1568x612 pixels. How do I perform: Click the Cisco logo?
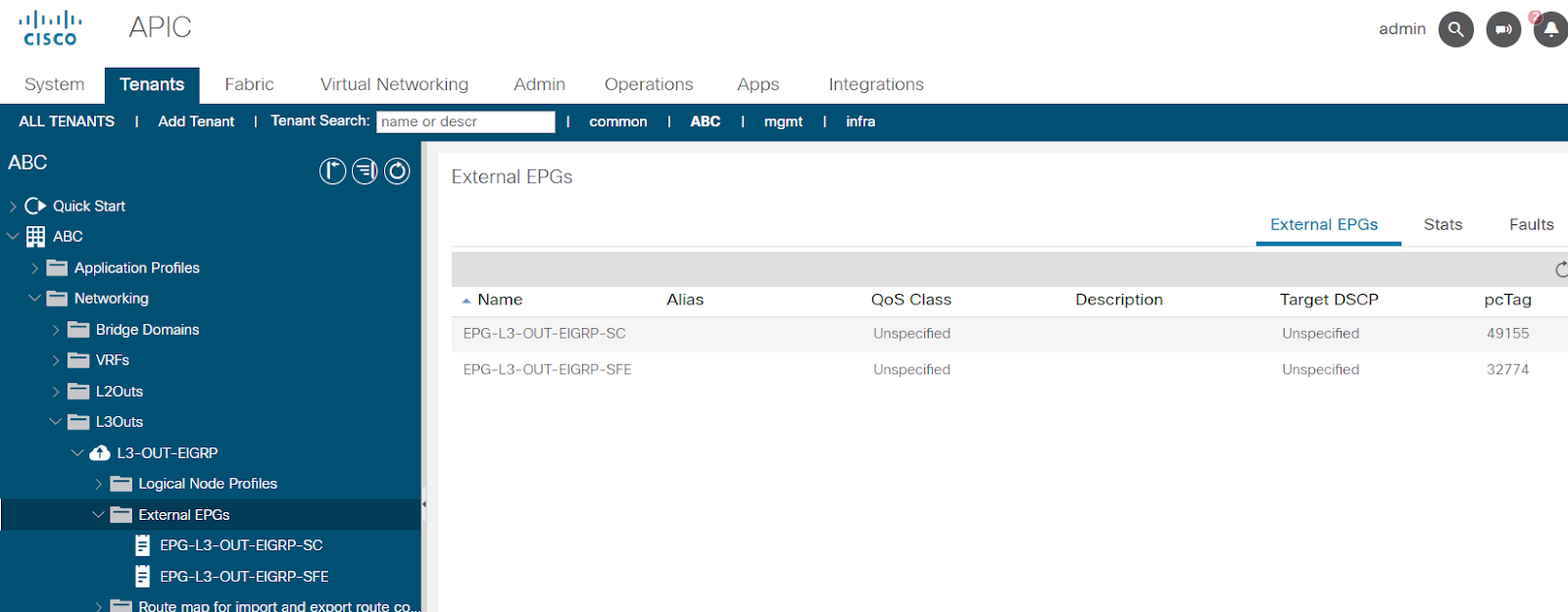50,28
